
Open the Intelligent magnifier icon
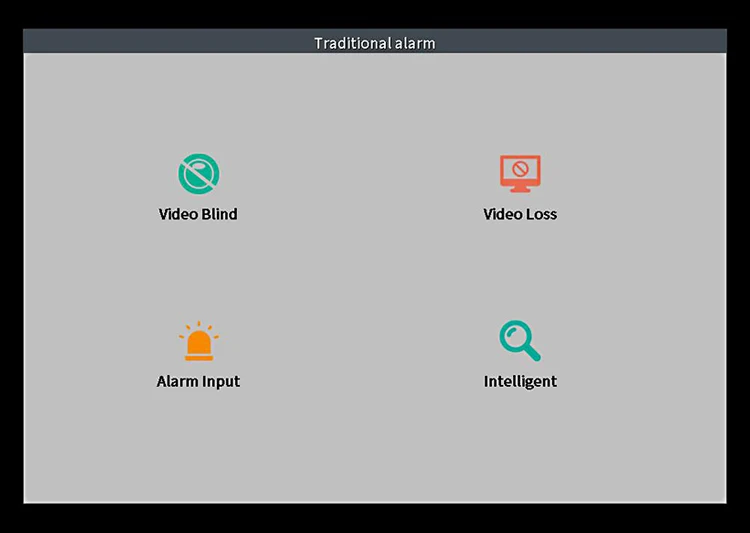tap(520, 341)
